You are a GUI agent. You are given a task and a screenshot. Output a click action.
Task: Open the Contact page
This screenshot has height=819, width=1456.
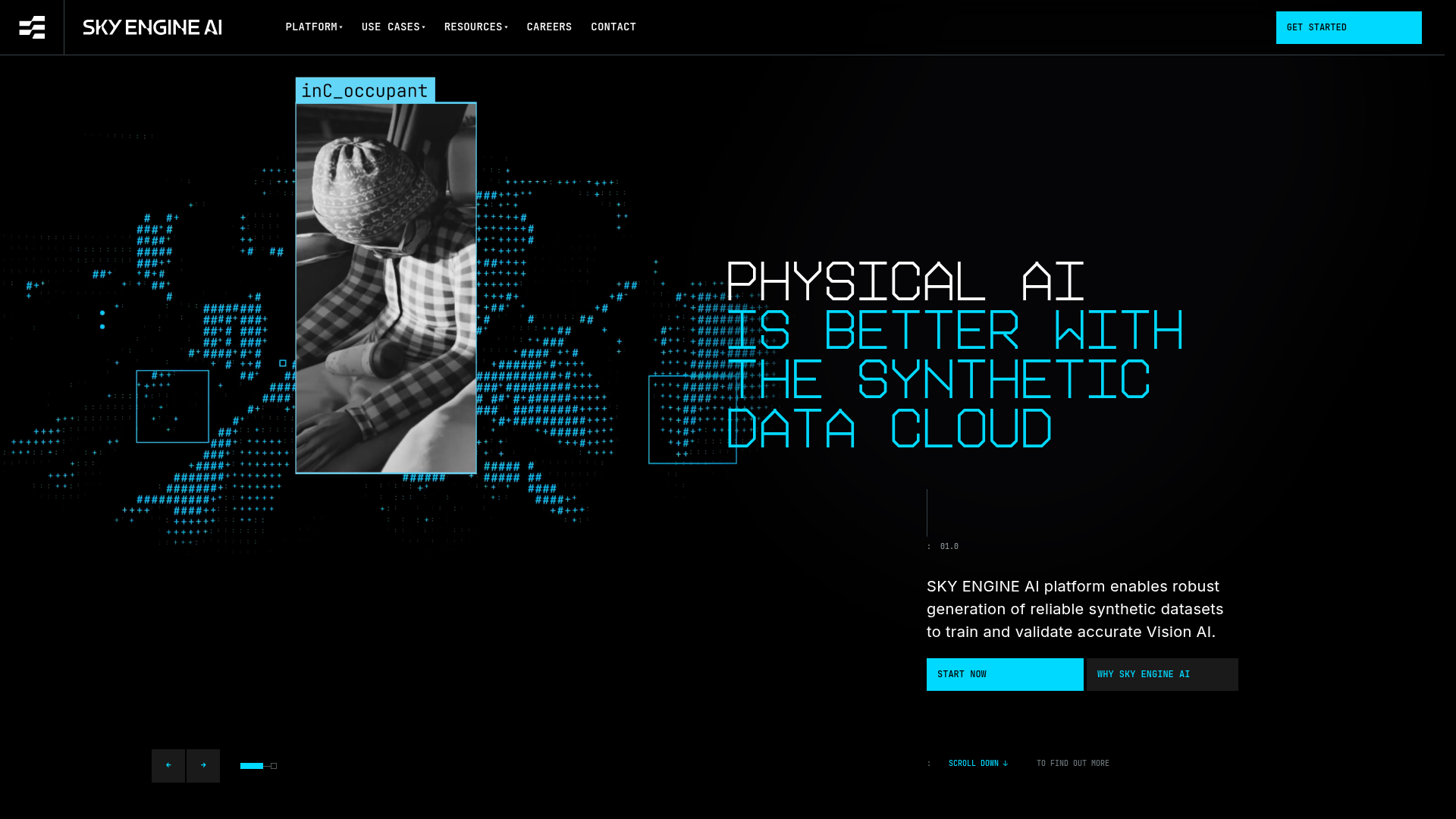[613, 27]
